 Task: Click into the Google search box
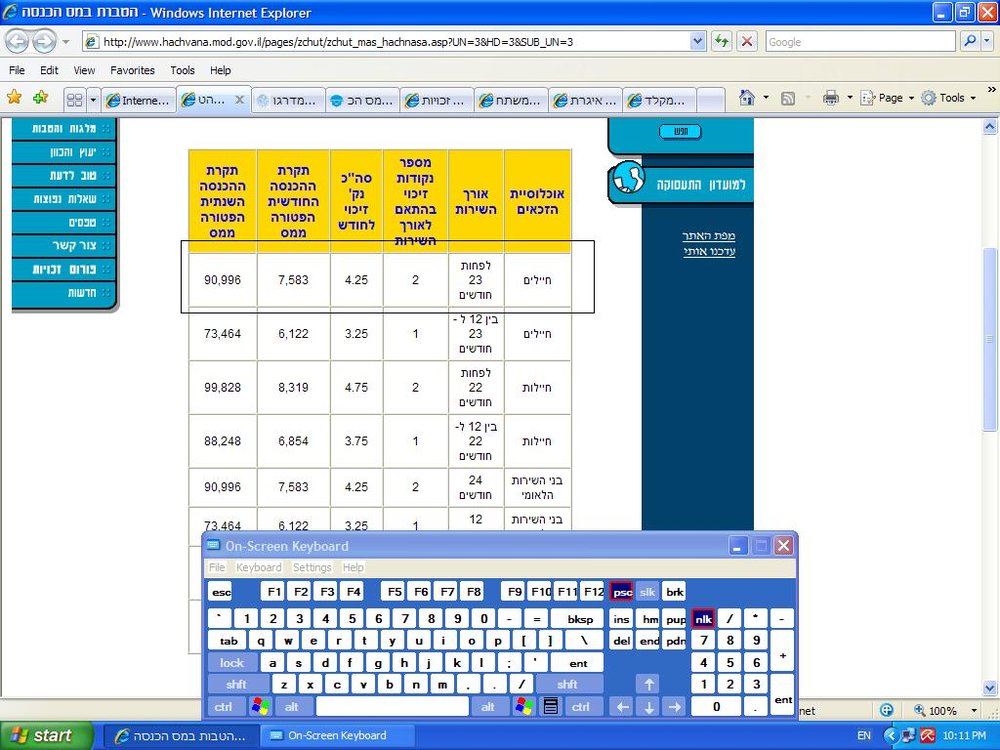[x=860, y=42]
